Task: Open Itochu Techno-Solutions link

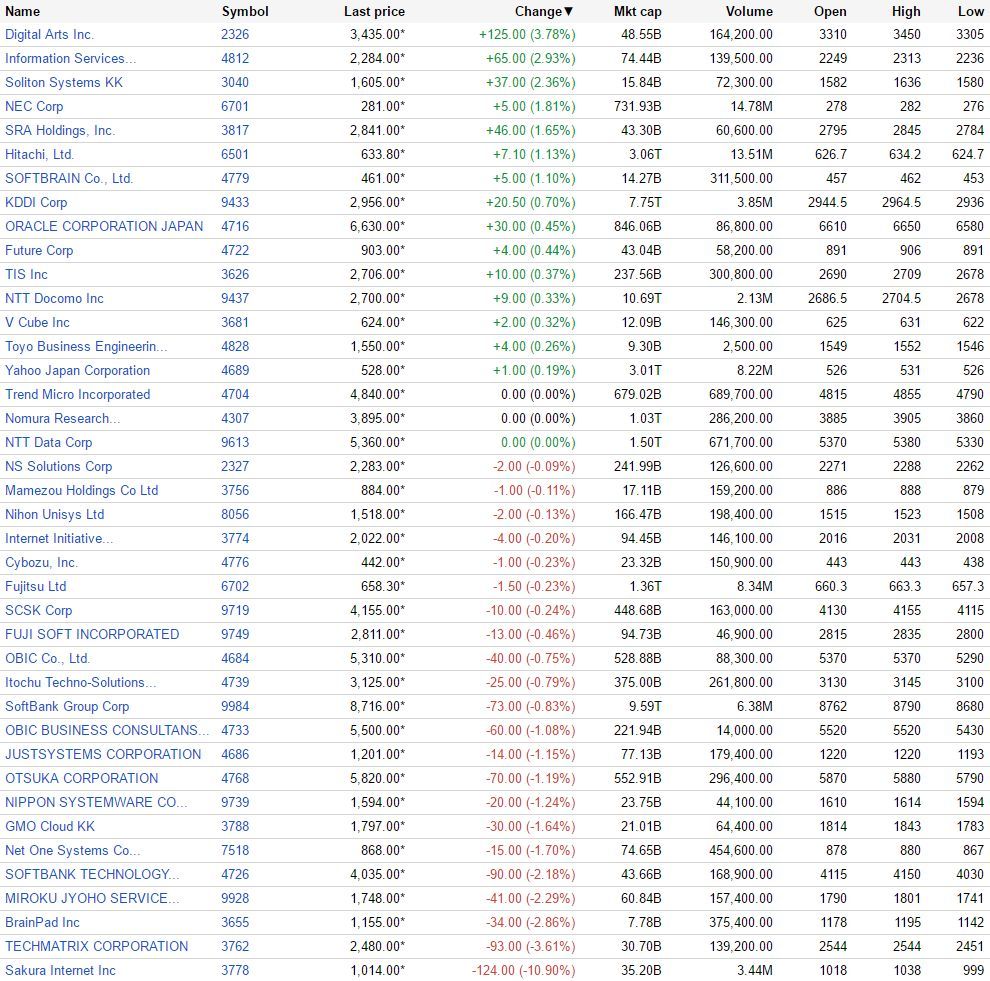Action: (x=81, y=682)
